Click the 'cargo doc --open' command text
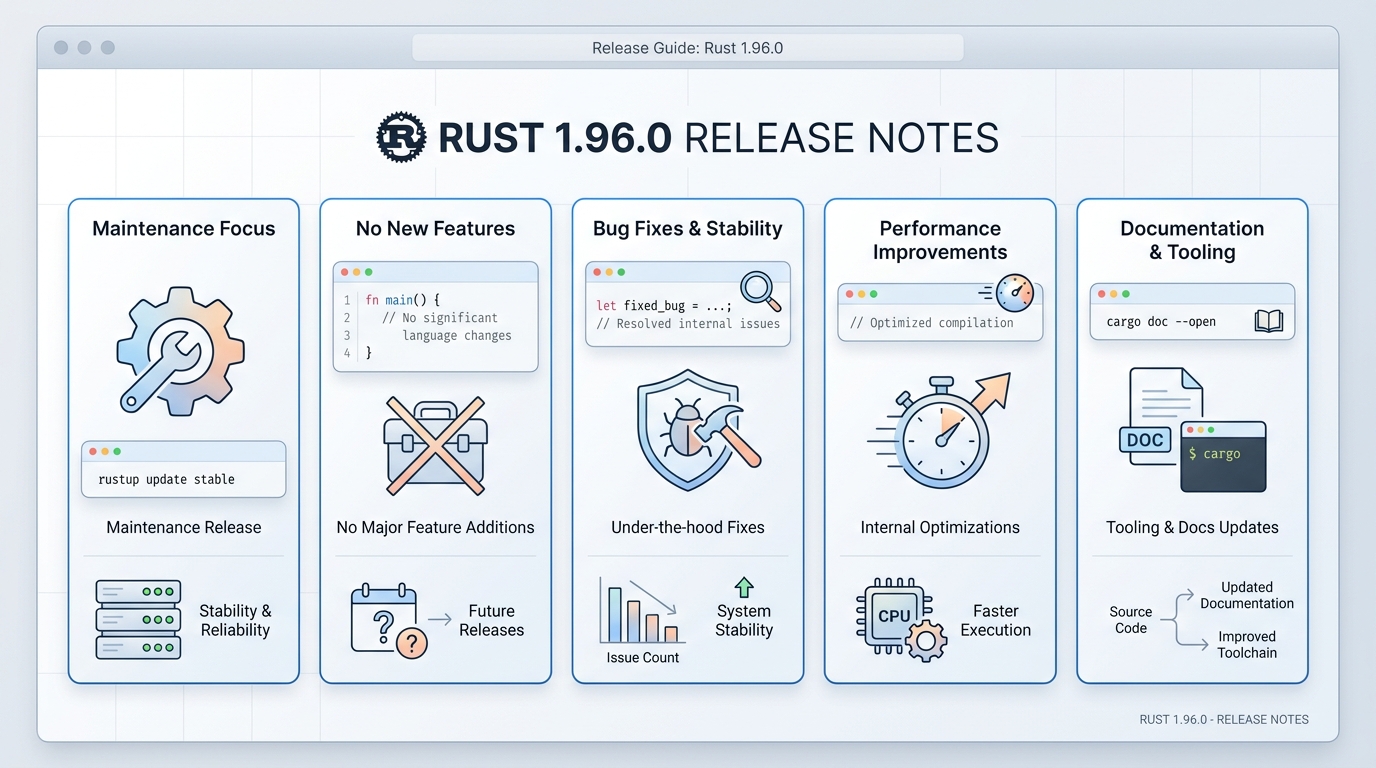1376x768 pixels. 1161,322
